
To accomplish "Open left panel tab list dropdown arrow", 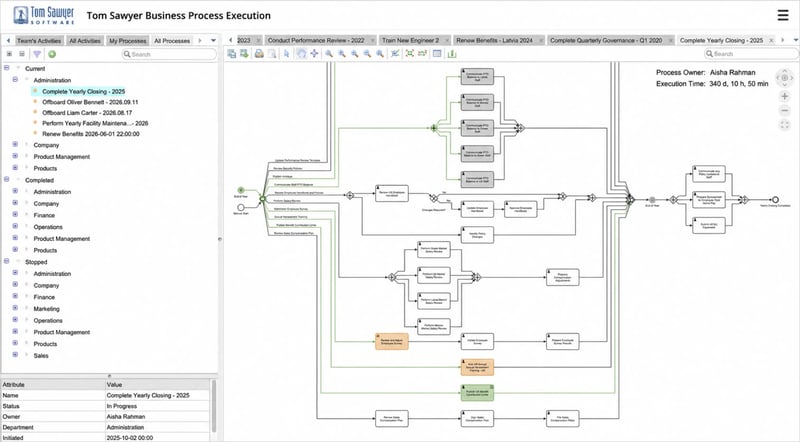I will 213,40.
